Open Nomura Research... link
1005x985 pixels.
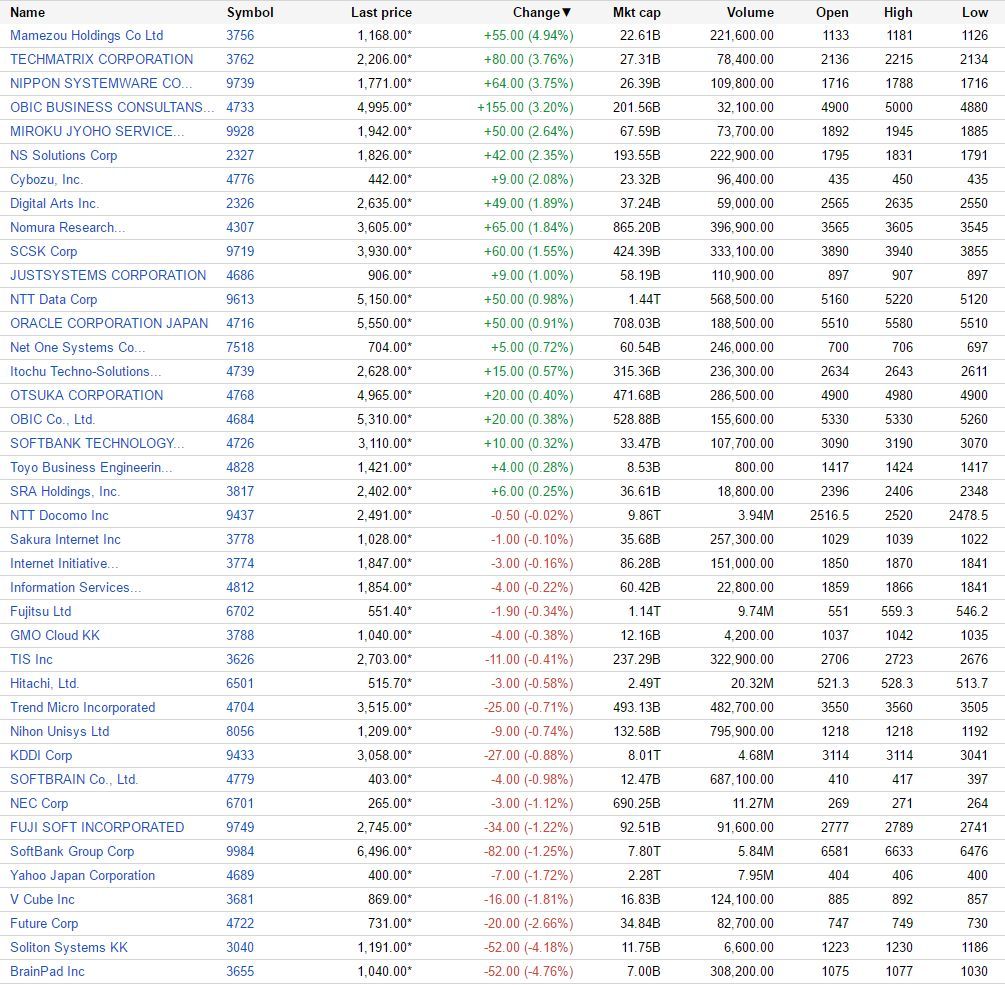(67, 228)
